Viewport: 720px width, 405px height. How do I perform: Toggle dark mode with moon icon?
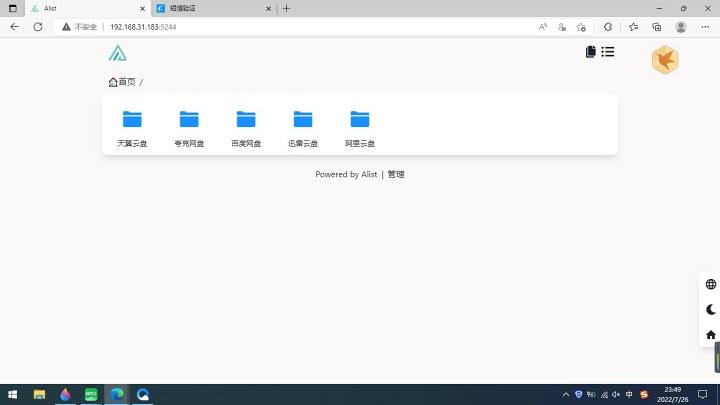coord(711,309)
